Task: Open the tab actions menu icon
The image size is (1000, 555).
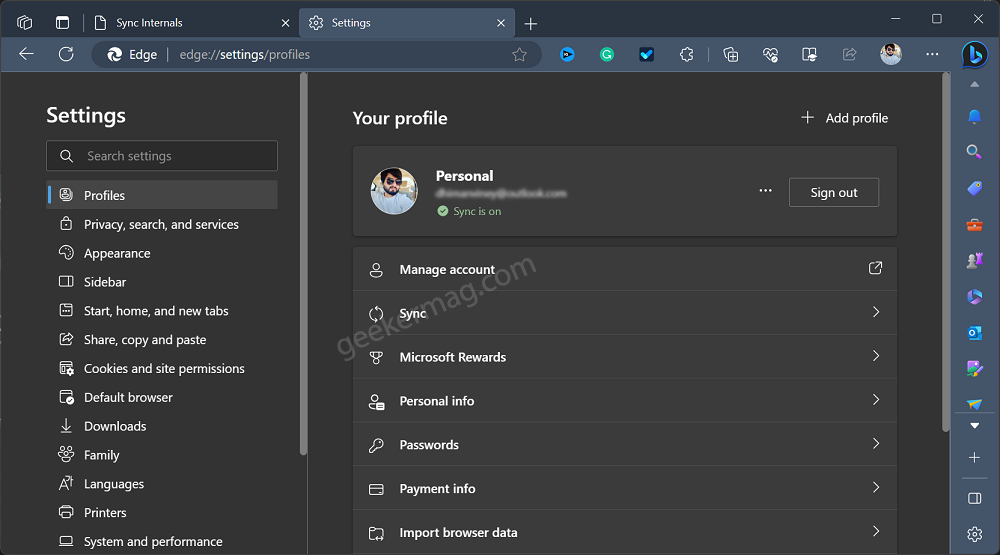Action: [x=62, y=22]
